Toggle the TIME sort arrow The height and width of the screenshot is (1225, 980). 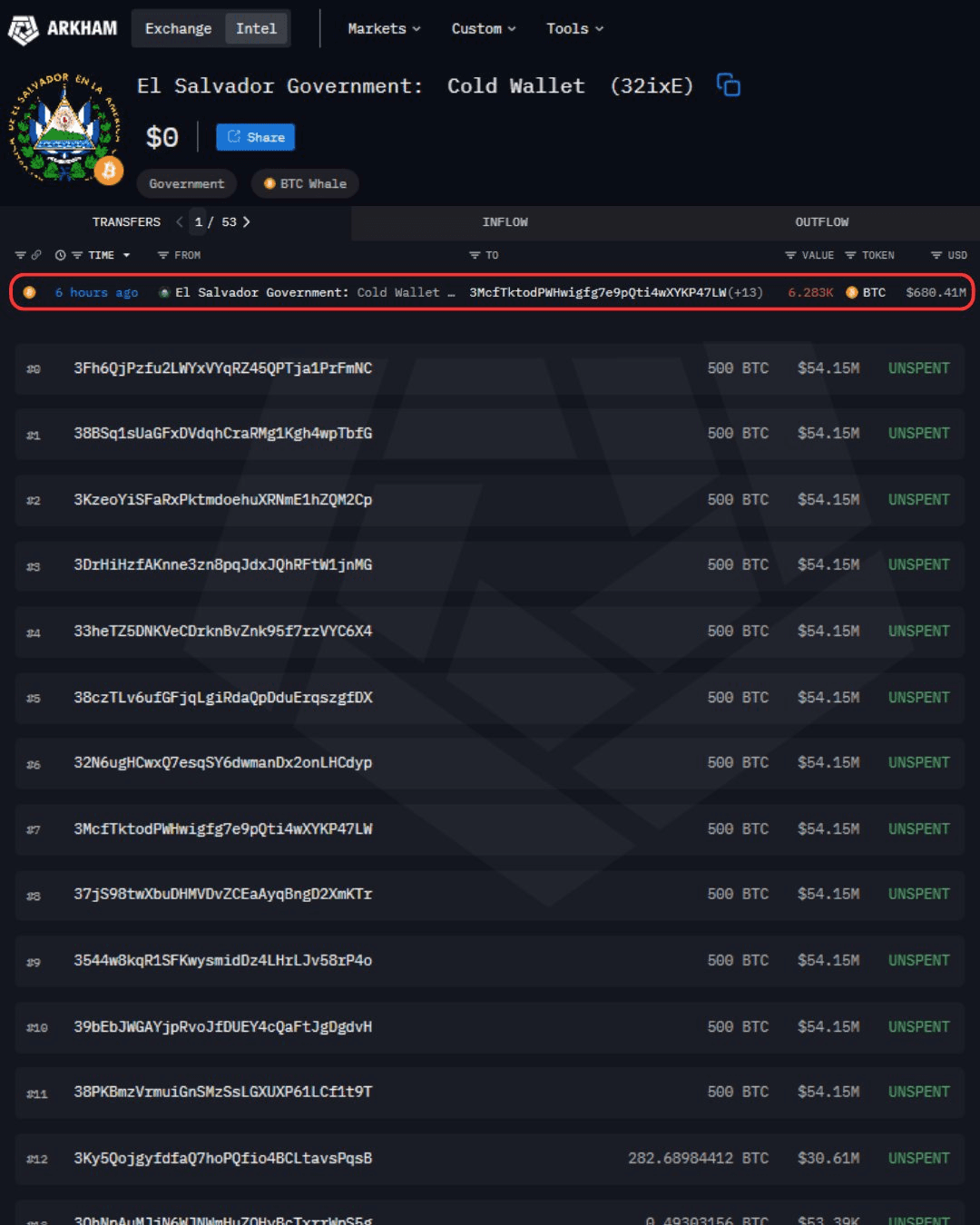coord(126,255)
